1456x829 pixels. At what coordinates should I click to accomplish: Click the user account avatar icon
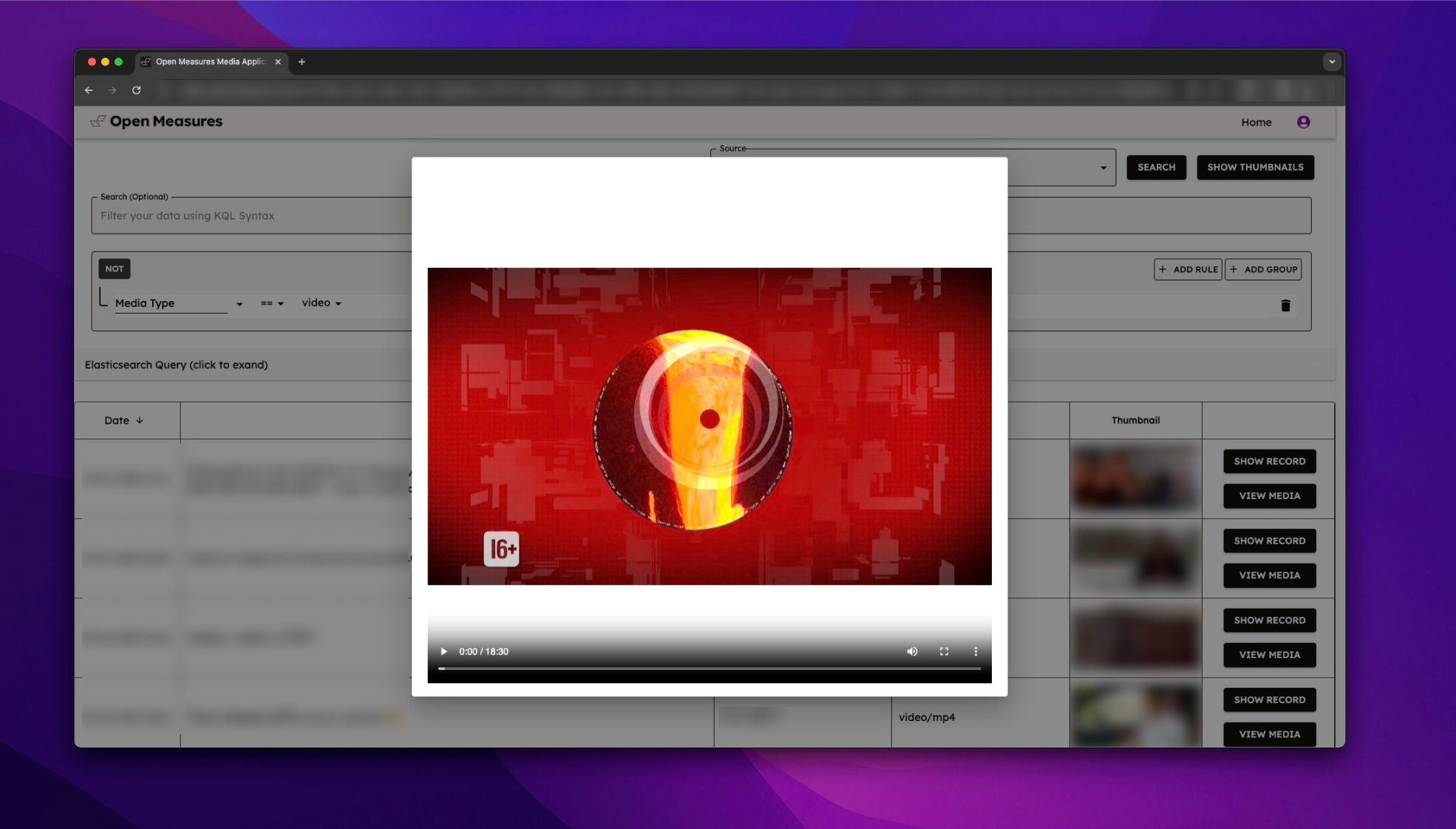tap(1303, 122)
